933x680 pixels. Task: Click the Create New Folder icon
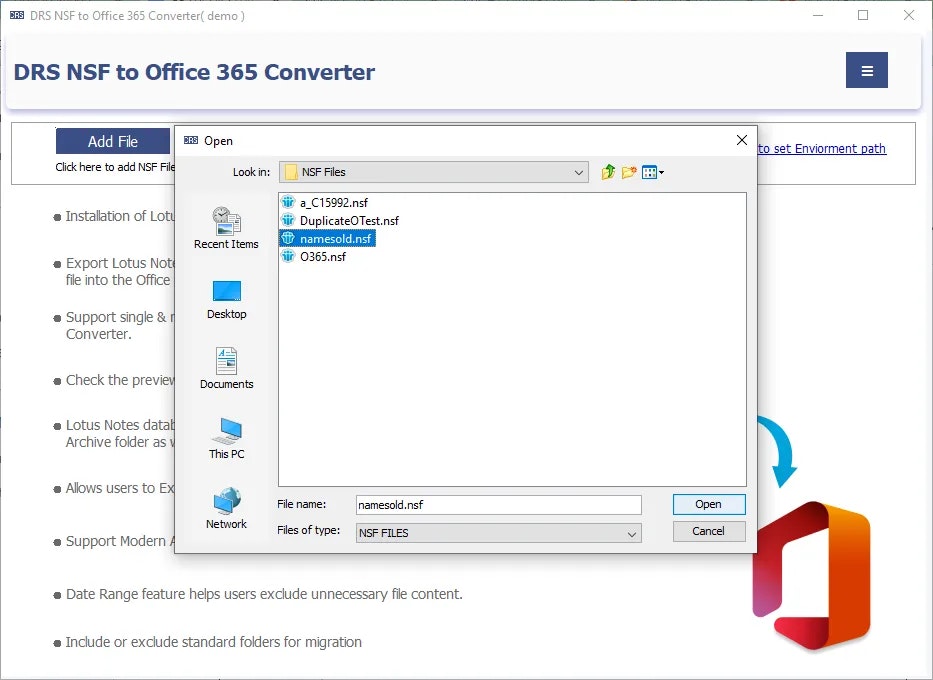[628, 172]
